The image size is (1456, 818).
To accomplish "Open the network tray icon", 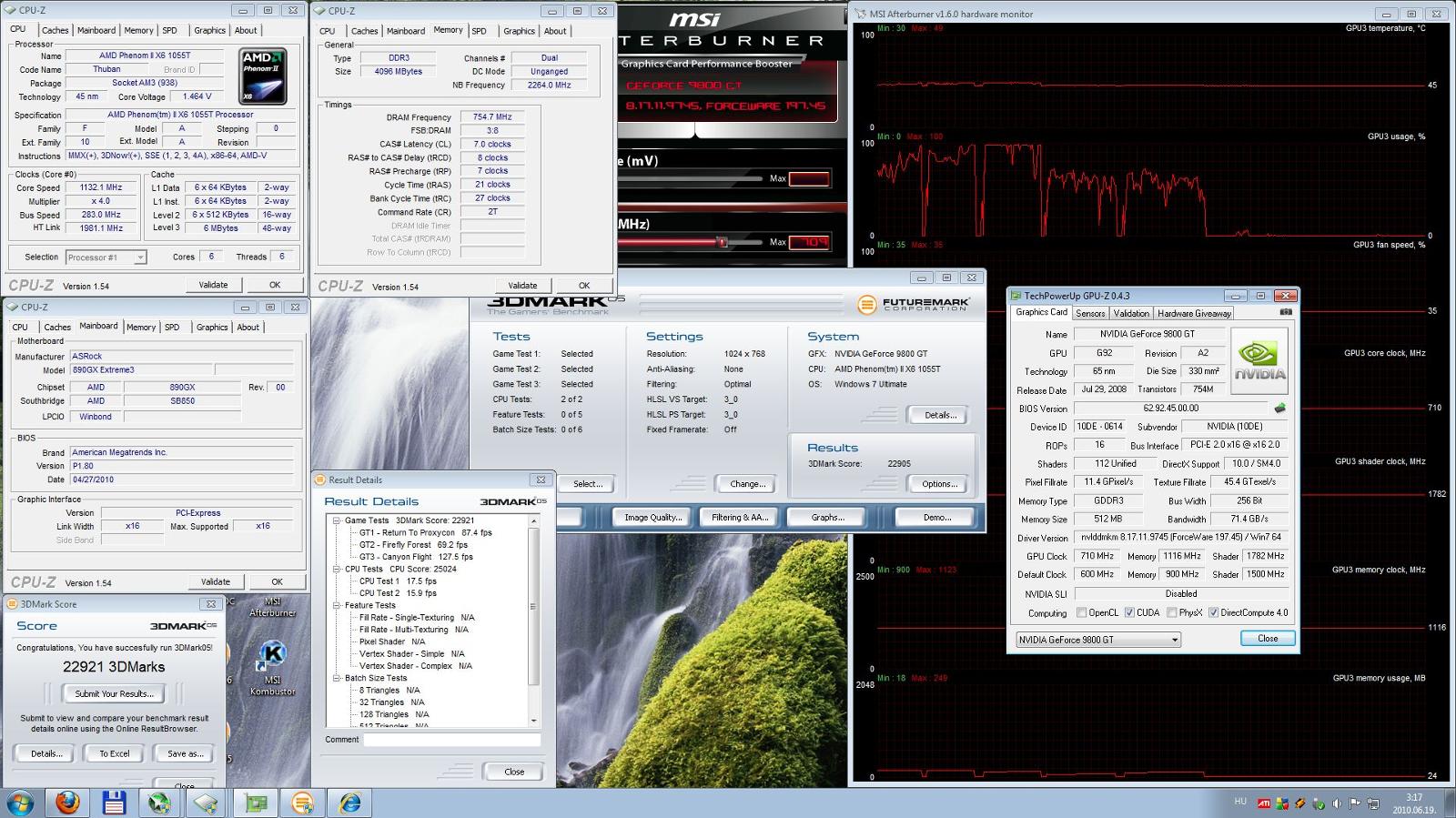I will pos(1373,803).
